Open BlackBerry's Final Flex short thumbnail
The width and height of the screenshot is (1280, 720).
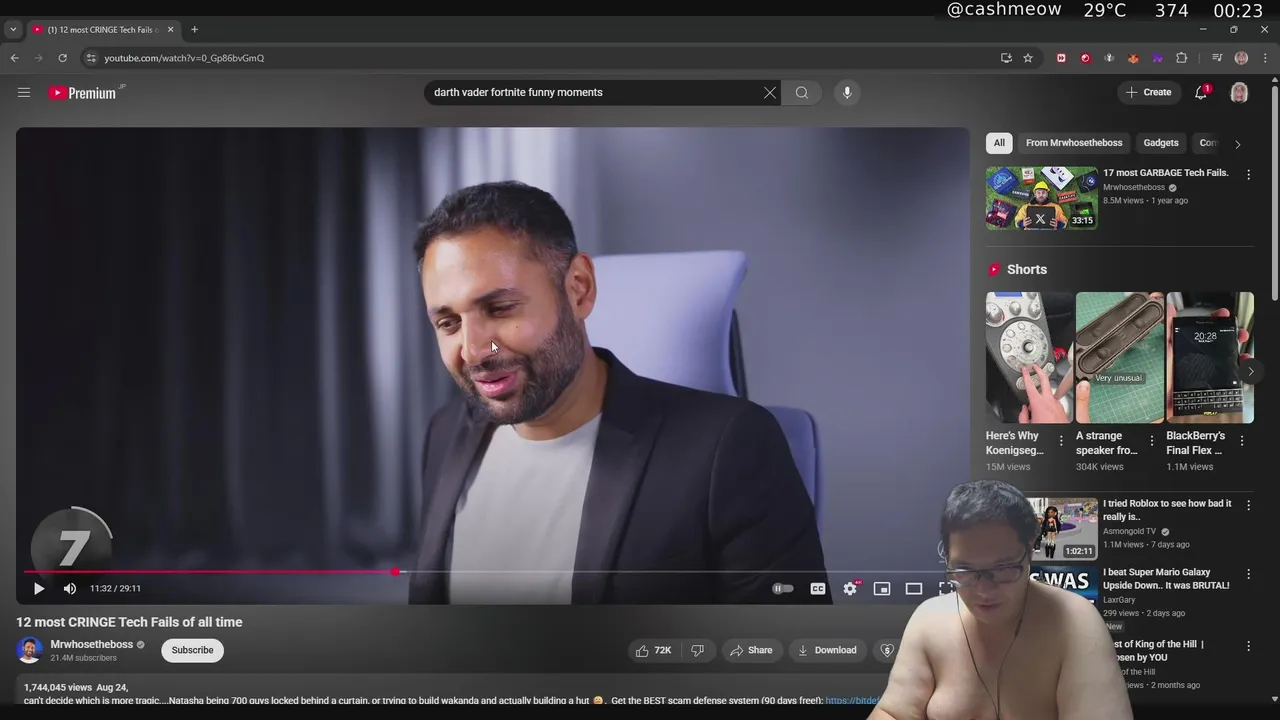point(1209,357)
